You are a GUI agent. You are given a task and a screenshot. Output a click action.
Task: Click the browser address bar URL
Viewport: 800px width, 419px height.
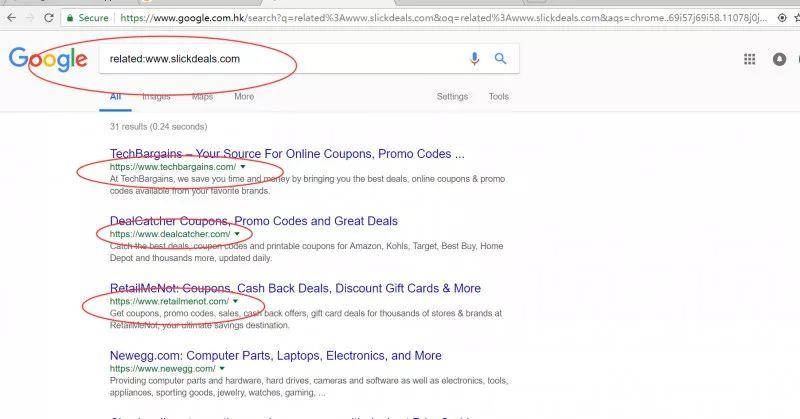coord(443,18)
